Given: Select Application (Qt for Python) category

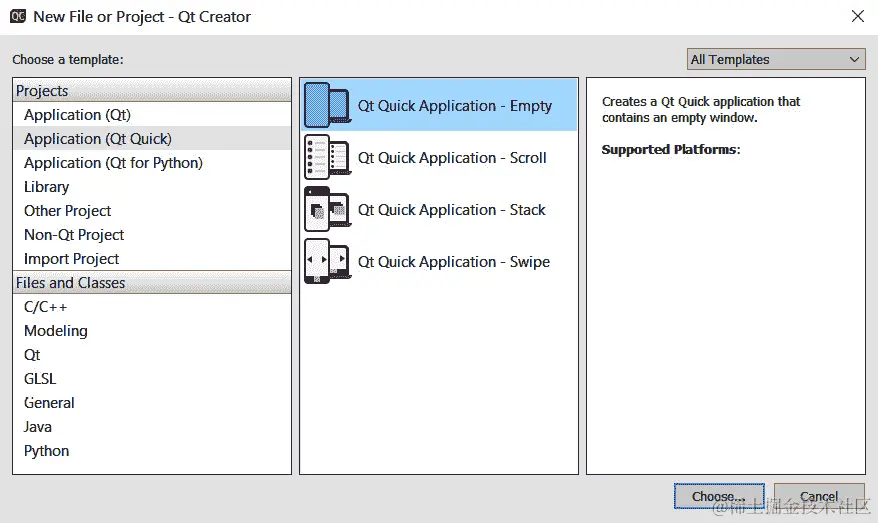Looking at the screenshot, I should click(x=152, y=163).
